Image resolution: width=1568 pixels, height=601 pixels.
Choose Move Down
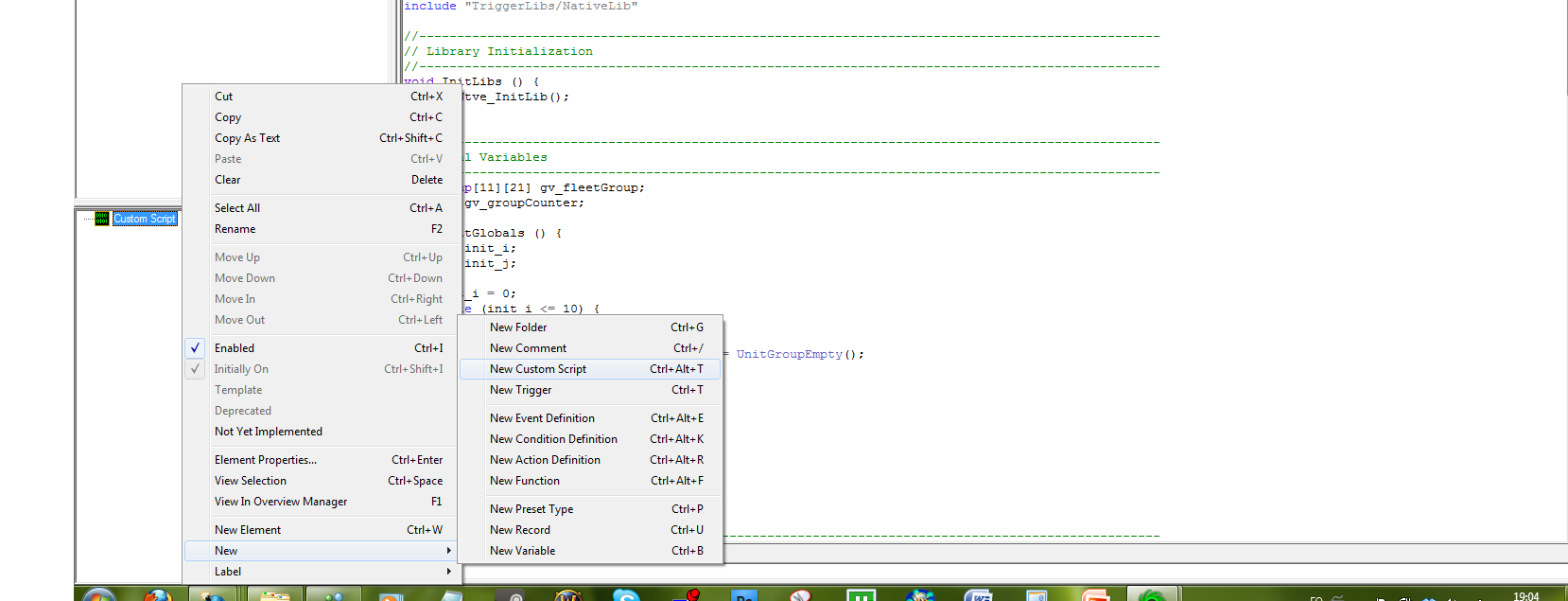[x=322, y=278]
